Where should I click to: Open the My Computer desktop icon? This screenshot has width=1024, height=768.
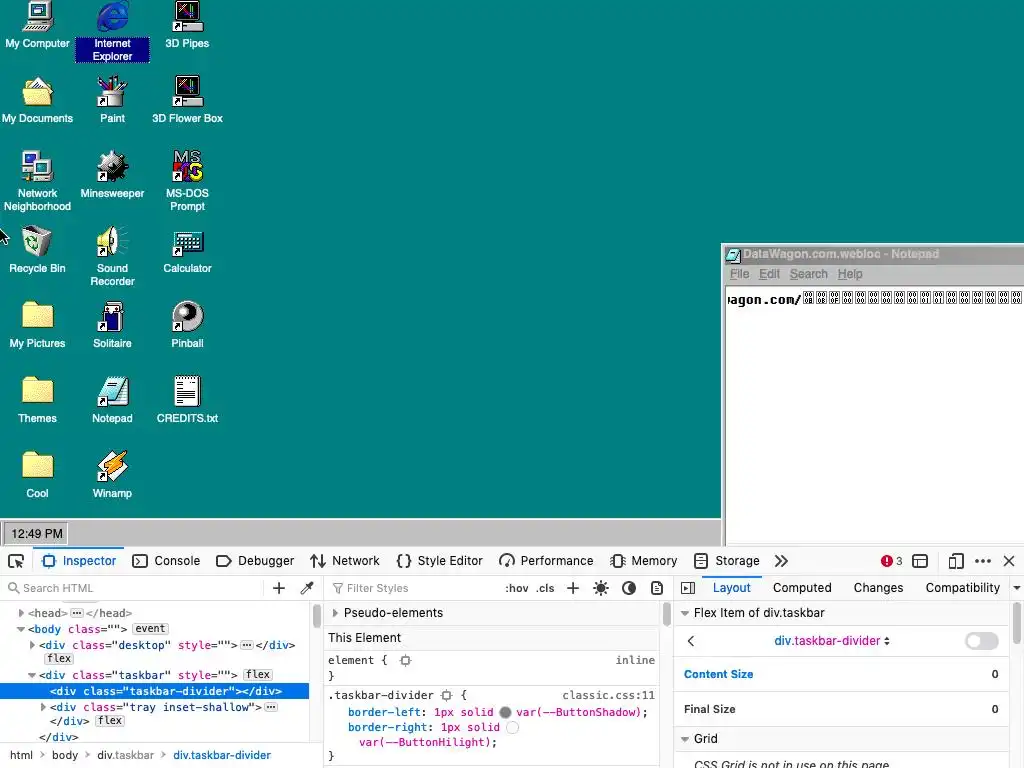[x=37, y=26]
